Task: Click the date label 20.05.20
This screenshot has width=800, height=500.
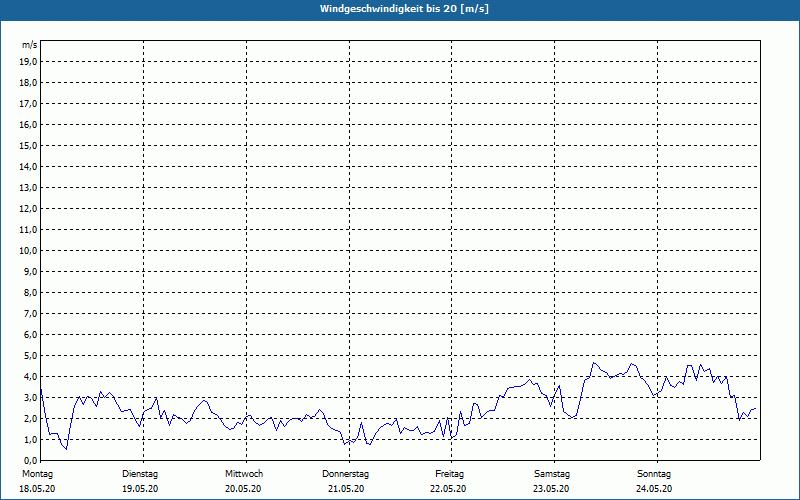Action: pyautogui.click(x=243, y=489)
